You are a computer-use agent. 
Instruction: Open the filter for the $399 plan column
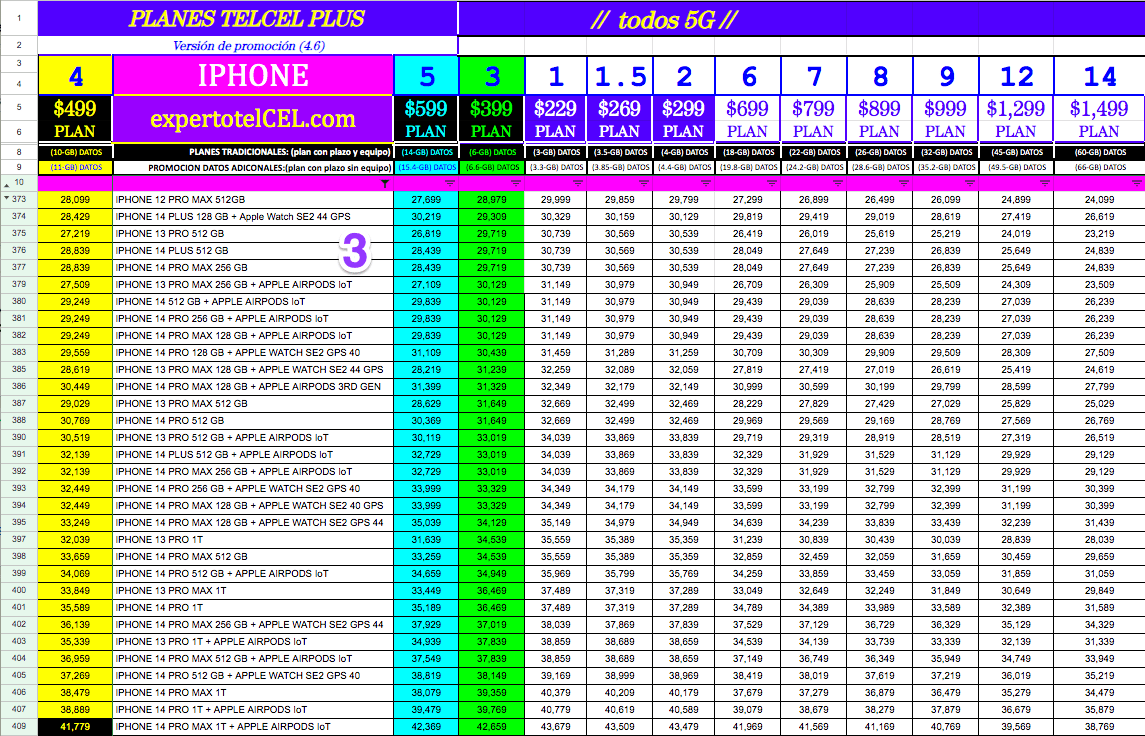point(516,184)
